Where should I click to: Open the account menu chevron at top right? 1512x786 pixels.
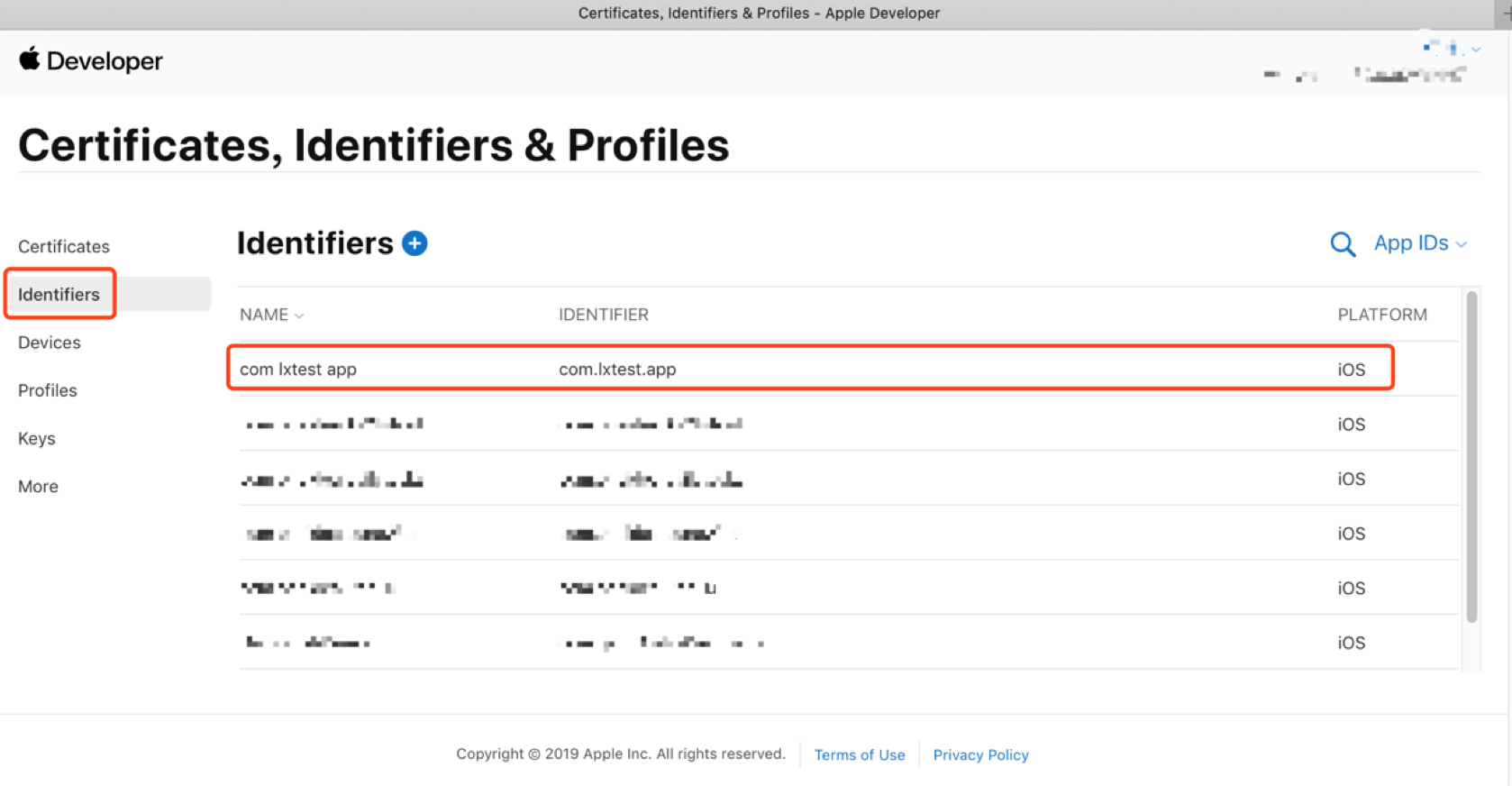coord(1476,50)
